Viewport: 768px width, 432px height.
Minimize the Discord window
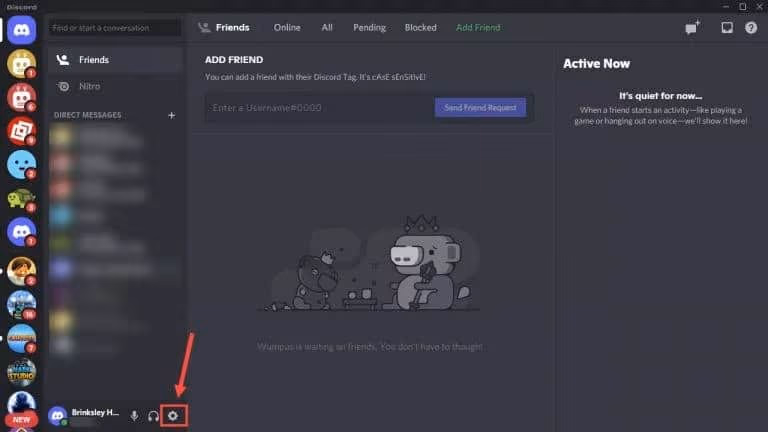point(726,6)
